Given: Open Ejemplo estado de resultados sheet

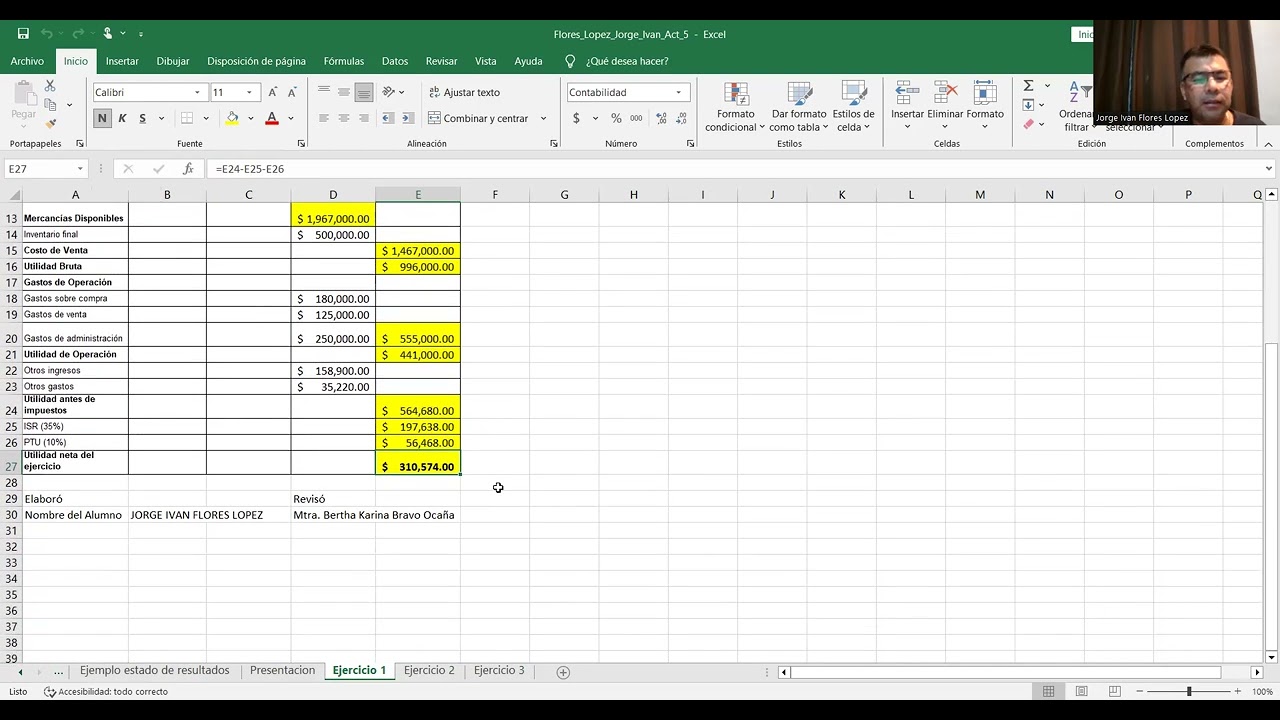Looking at the screenshot, I should pyautogui.click(x=155, y=671).
